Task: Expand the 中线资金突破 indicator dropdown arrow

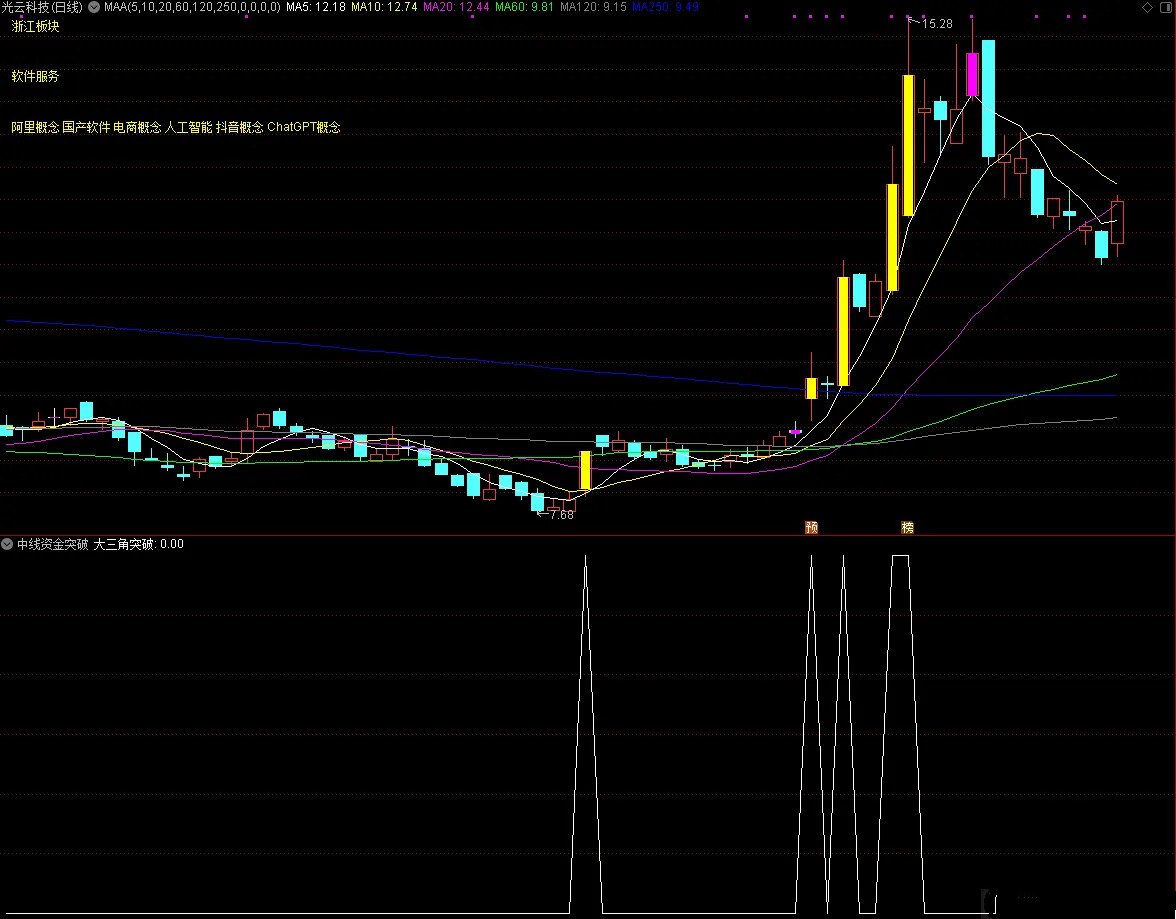Action: (7, 544)
